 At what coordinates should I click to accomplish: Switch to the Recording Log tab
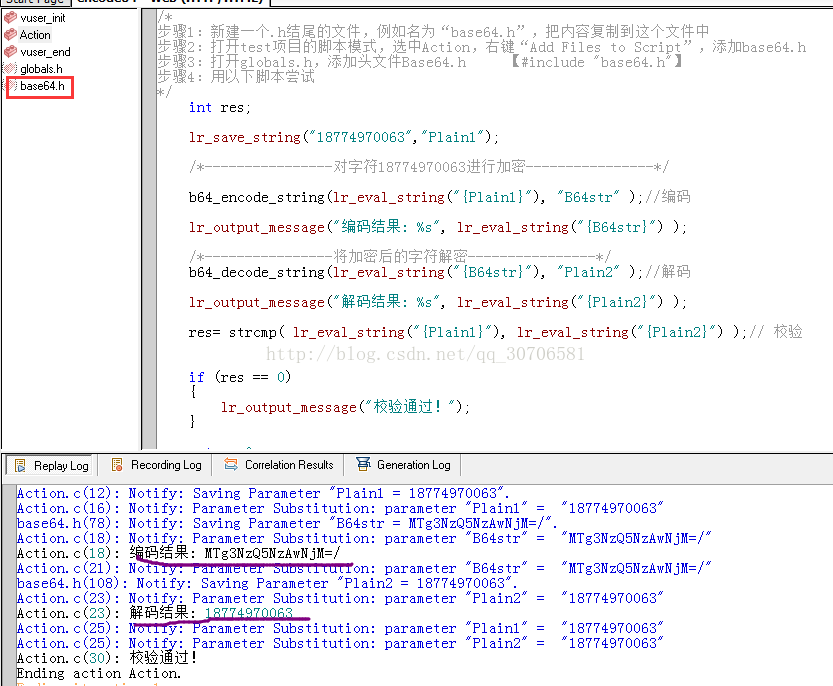pyautogui.click(x=156, y=465)
